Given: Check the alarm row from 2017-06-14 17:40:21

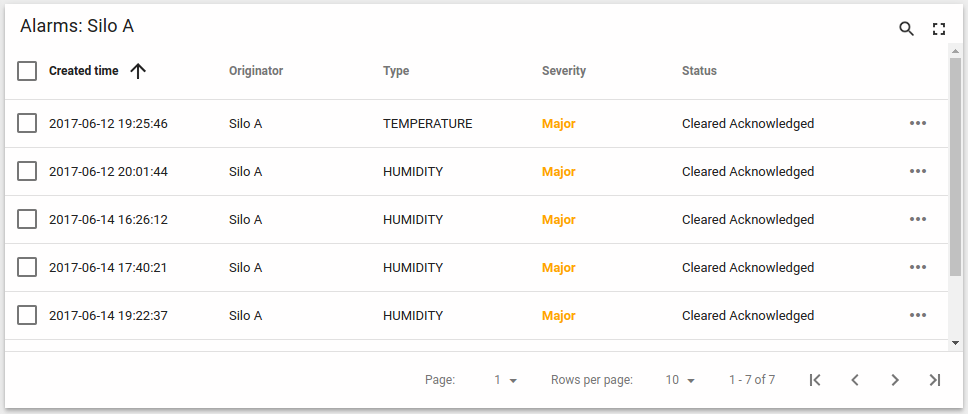Looking at the screenshot, I should pos(28,268).
